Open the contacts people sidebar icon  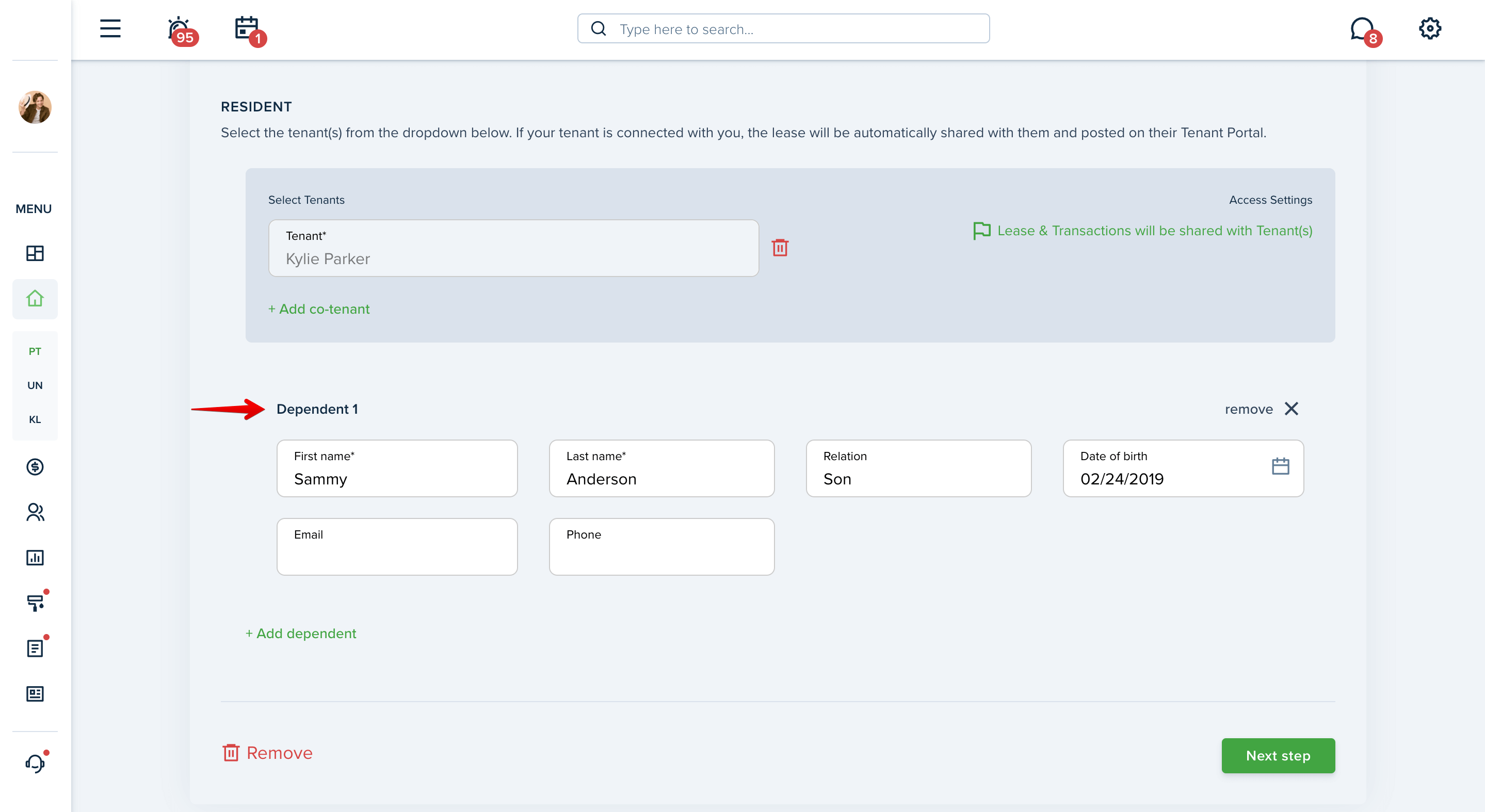(x=35, y=512)
